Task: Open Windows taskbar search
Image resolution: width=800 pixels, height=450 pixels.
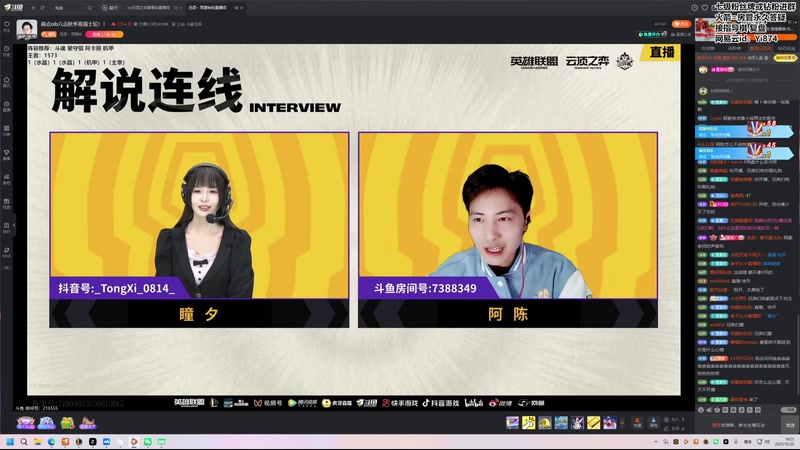Action: 24,442
